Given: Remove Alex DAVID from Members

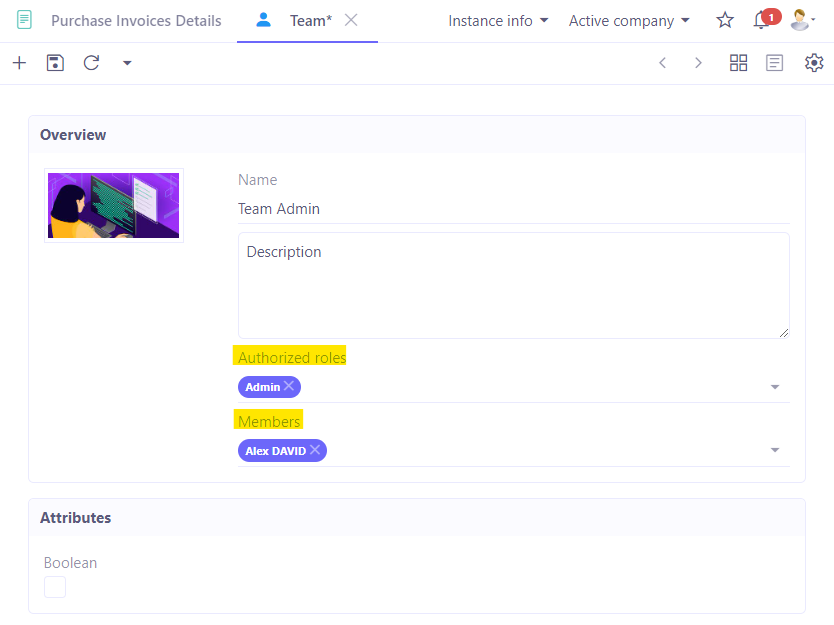Looking at the screenshot, I should tap(316, 450).
